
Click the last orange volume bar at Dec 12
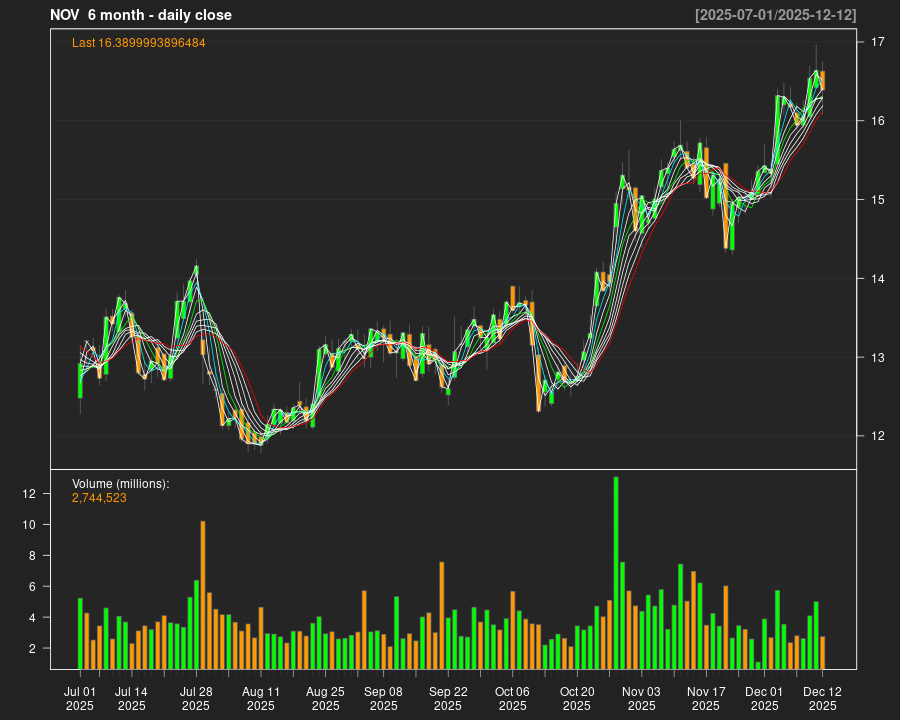tap(823, 652)
